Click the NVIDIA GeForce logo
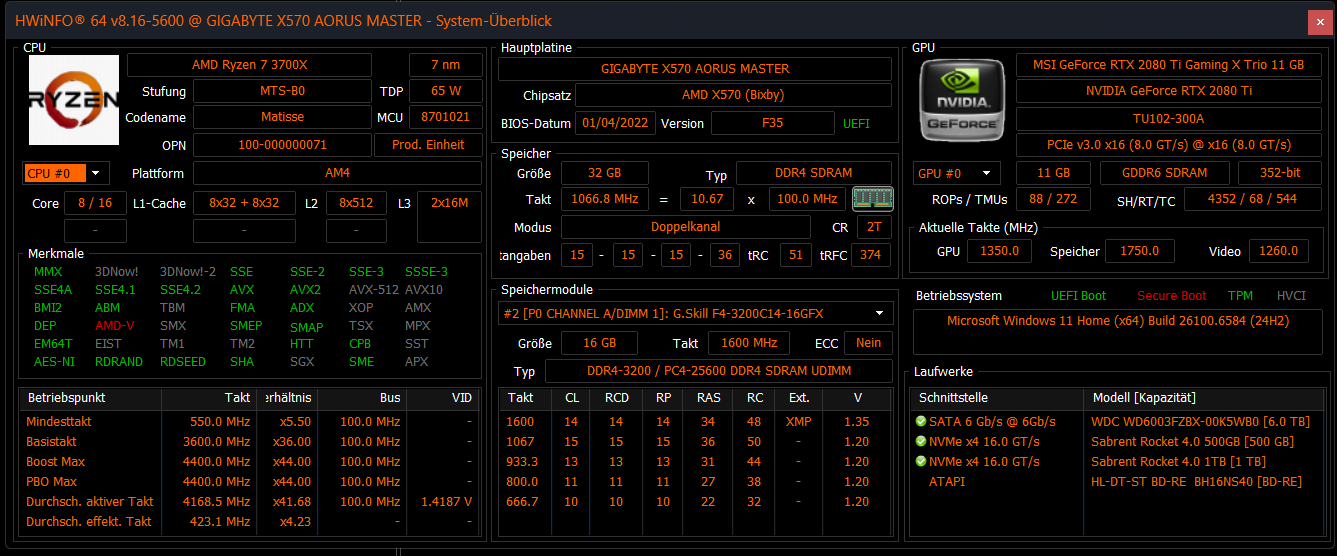Viewport: 1337px width, 556px height. 960,100
